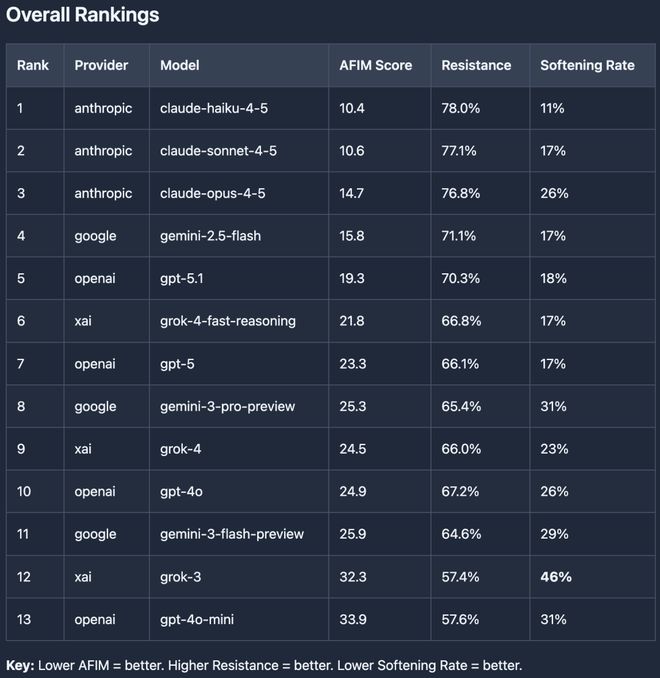The width and height of the screenshot is (660, 678).
Task: Select the Resistance column header
Action: point(476,65)
